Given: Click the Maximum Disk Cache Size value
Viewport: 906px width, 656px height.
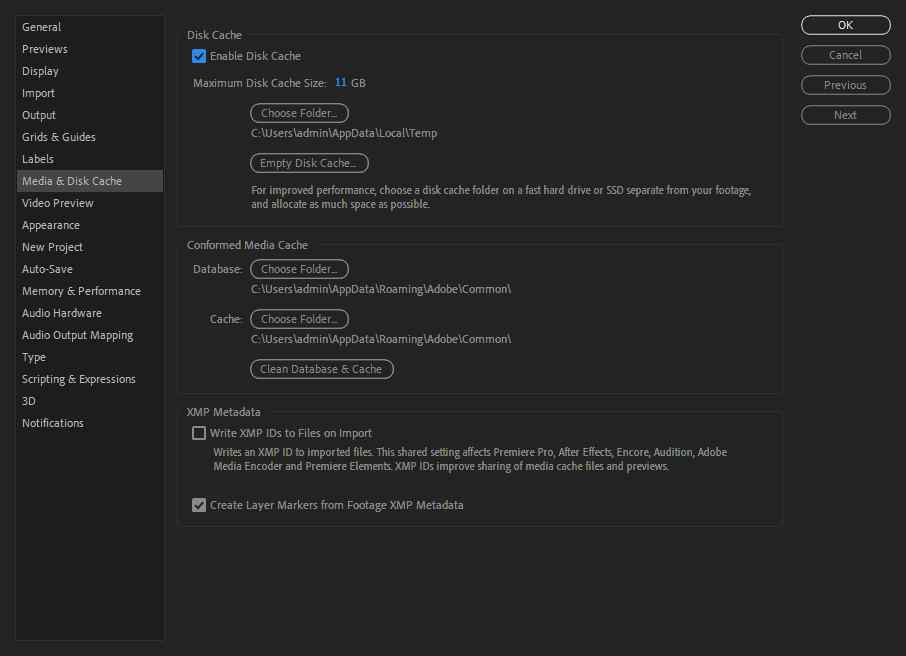Looking at the screenshot, I should click(x=341, y=83).
